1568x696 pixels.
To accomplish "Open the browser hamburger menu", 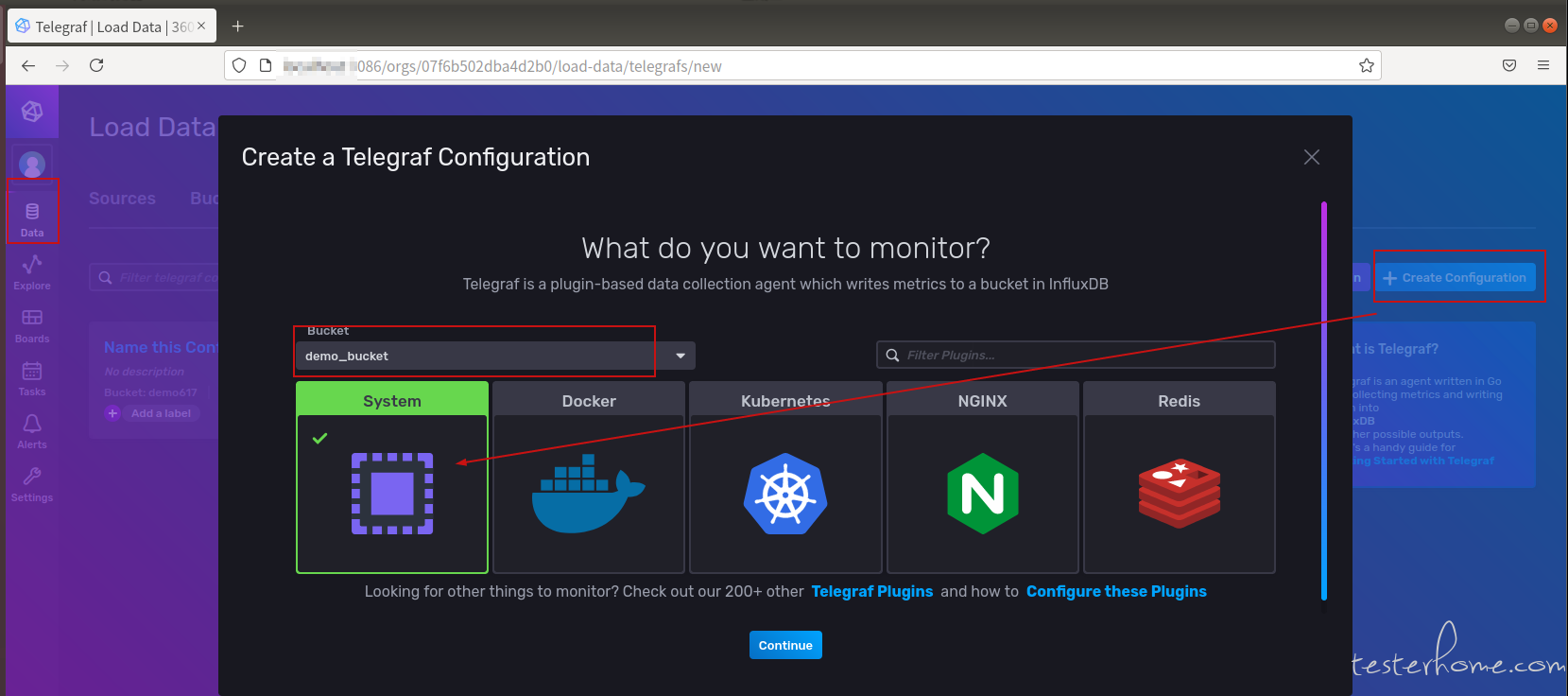I will [1543, 65].
